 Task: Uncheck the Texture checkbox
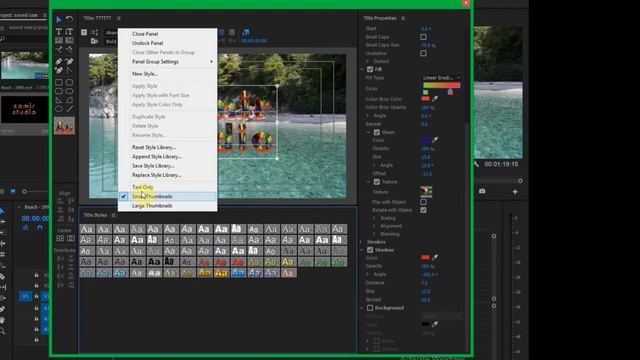click(x=377, y=182)
